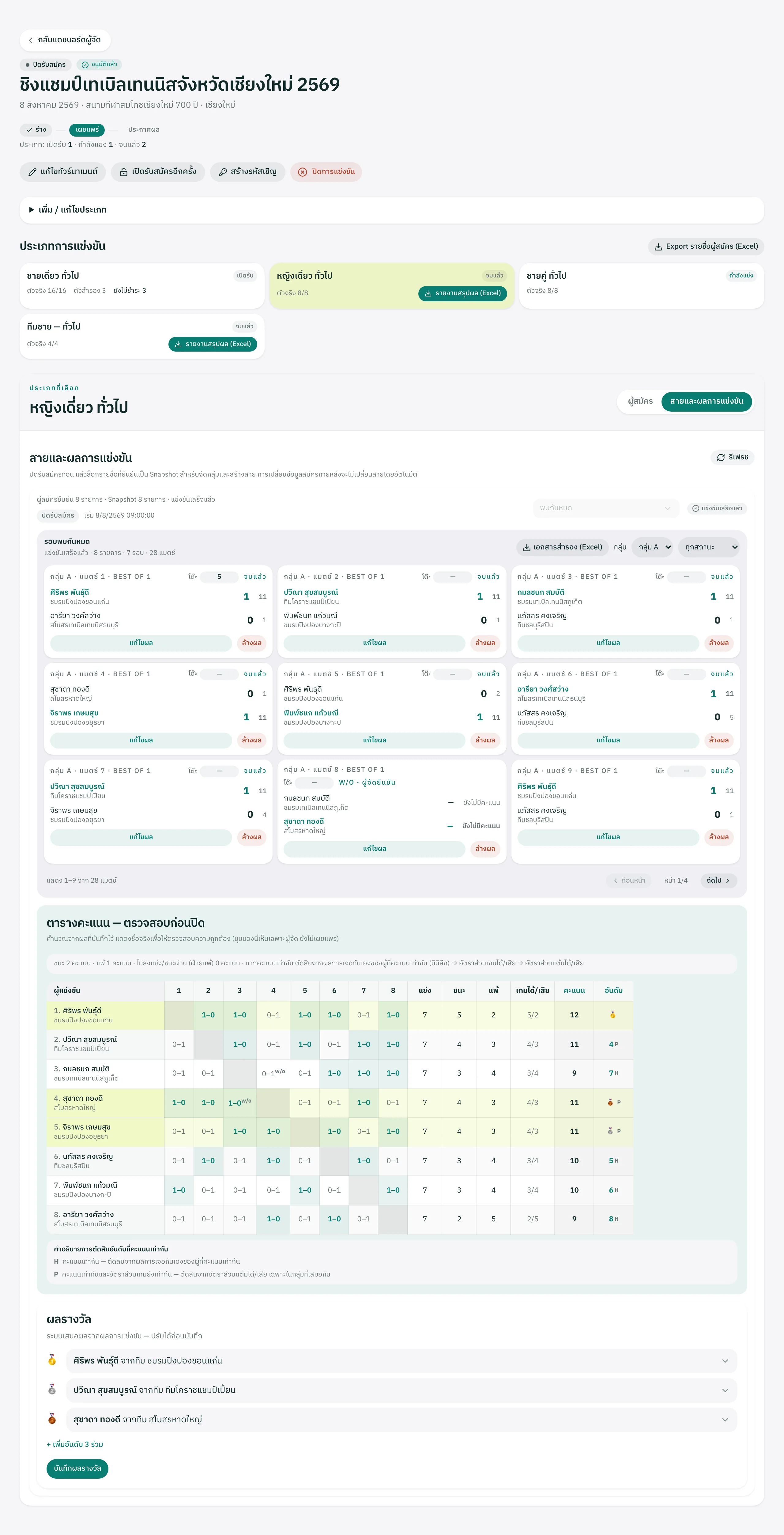The image size is (784, 1535).
Task: Click the gold medal in ศิริพร's standings row
Action: [613, 1015]
